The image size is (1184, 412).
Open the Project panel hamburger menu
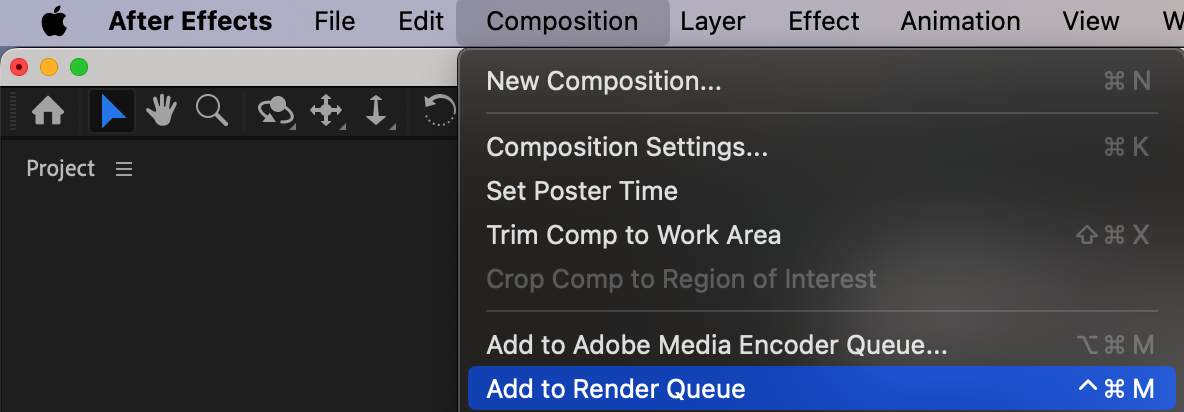[124, 170]
